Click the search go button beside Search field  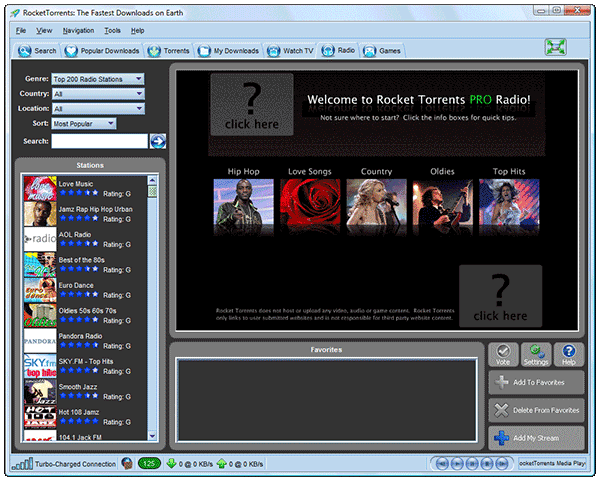pyautogui.click(x=158, y=141)
